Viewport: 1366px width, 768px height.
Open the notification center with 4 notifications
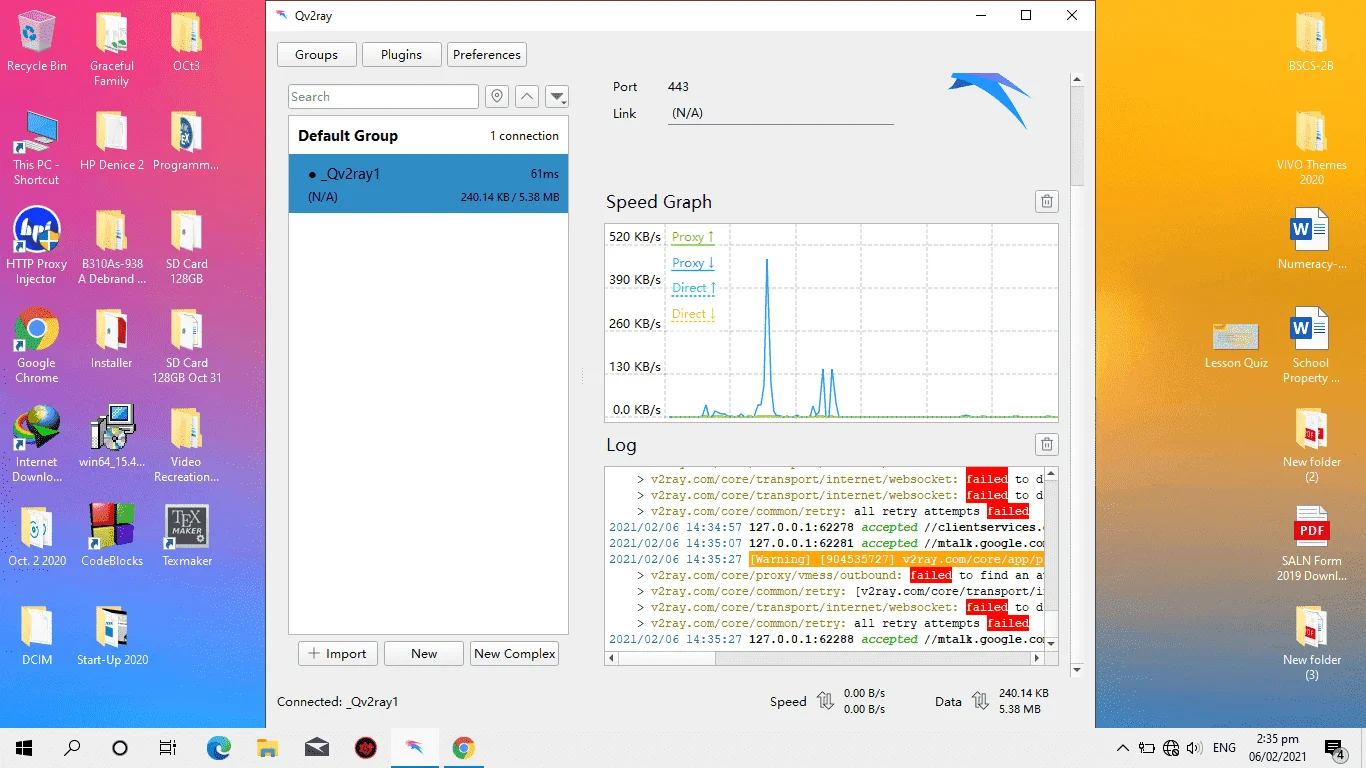pyautogui.click(x=1334, y=747)
